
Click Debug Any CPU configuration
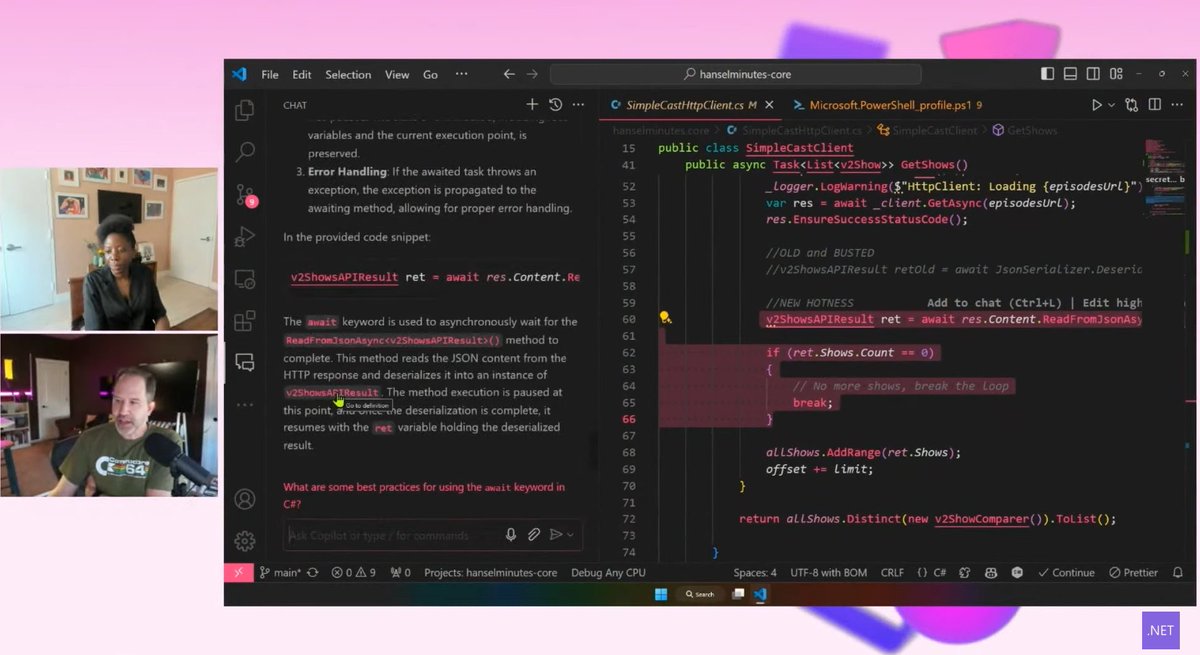[x=608, y=573]
